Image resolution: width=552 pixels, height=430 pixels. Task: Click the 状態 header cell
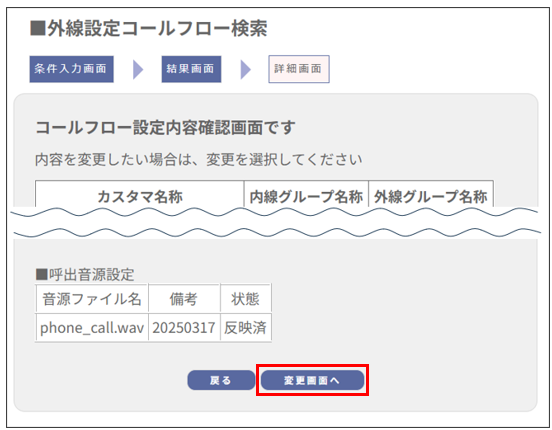[245, 299]
